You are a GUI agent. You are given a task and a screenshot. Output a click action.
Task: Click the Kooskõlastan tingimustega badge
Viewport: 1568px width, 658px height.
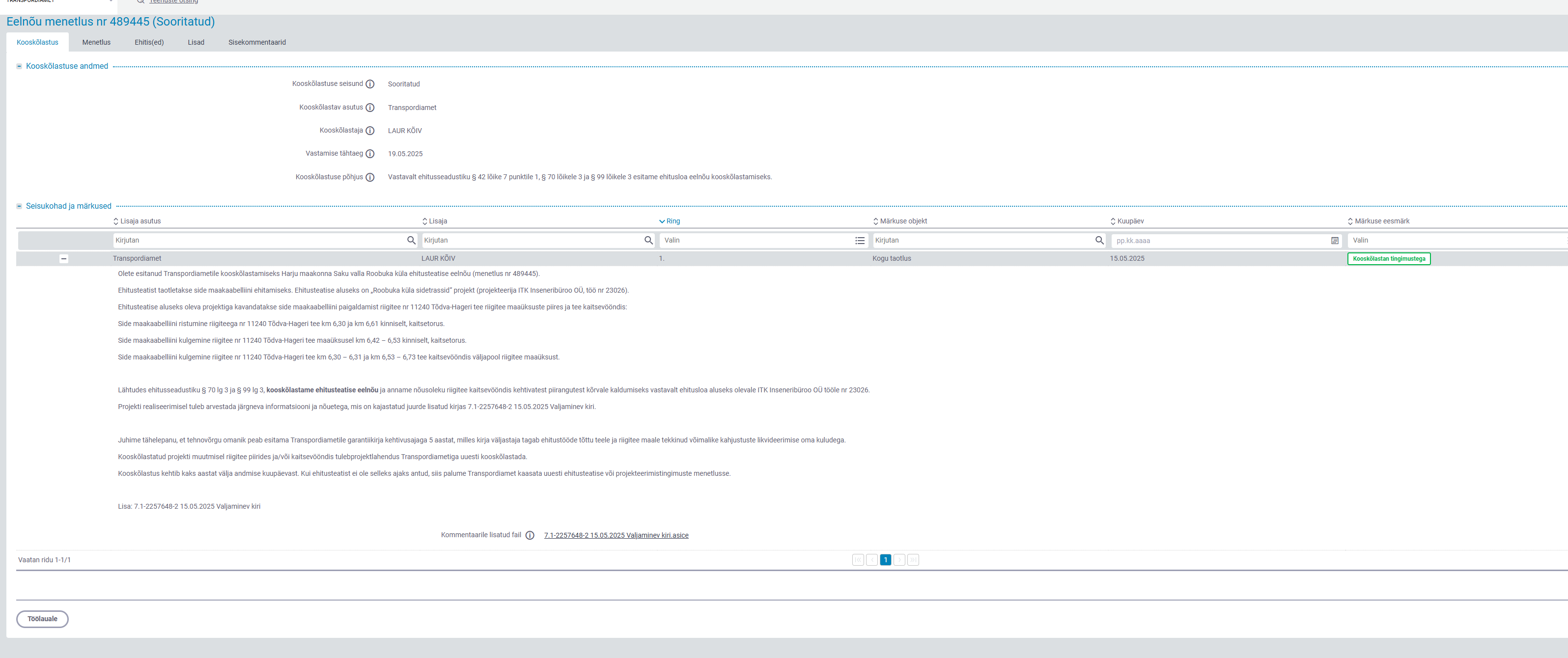pos(1389,259)
